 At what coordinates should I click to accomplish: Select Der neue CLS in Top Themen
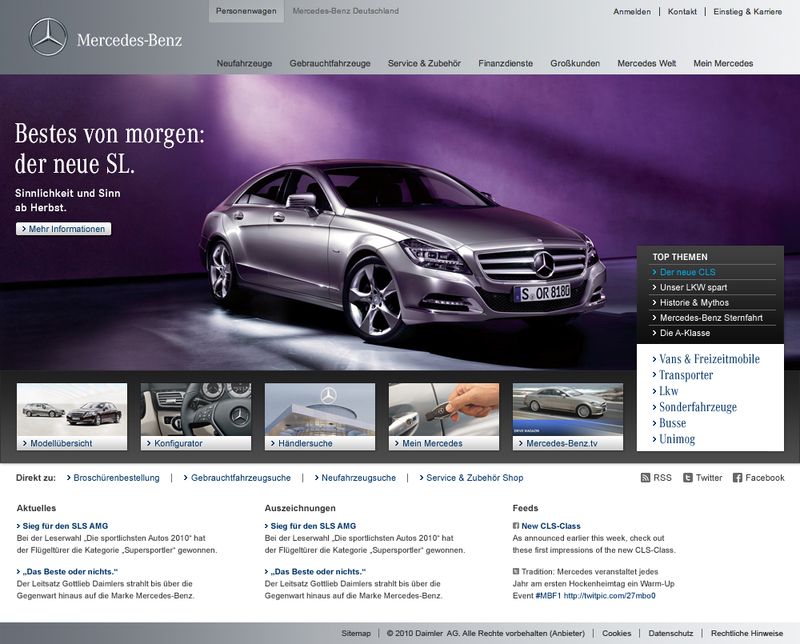tap(688, 272)
